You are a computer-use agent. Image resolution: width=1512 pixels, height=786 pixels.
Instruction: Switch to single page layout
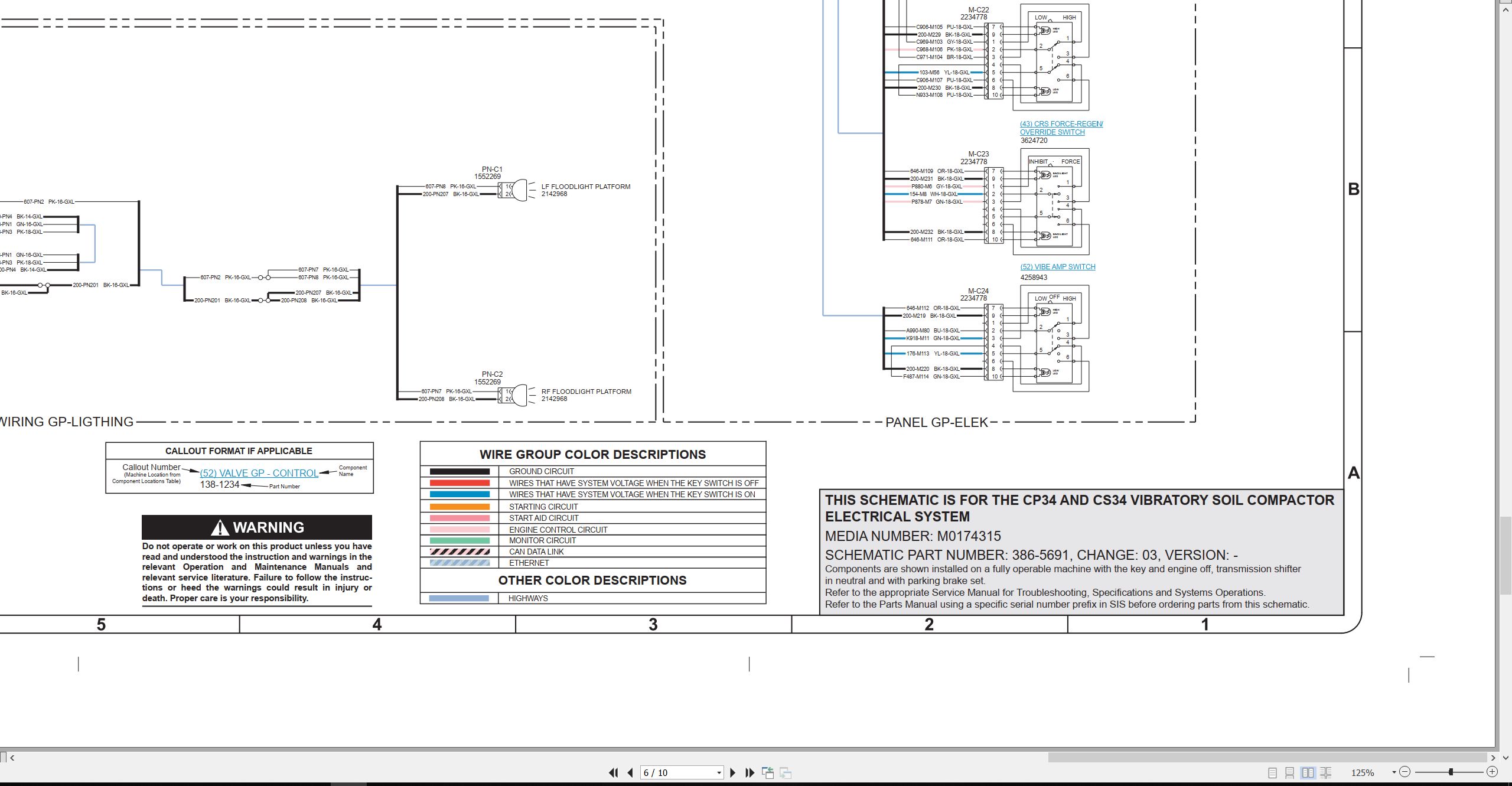click(x=1273, y=772)
